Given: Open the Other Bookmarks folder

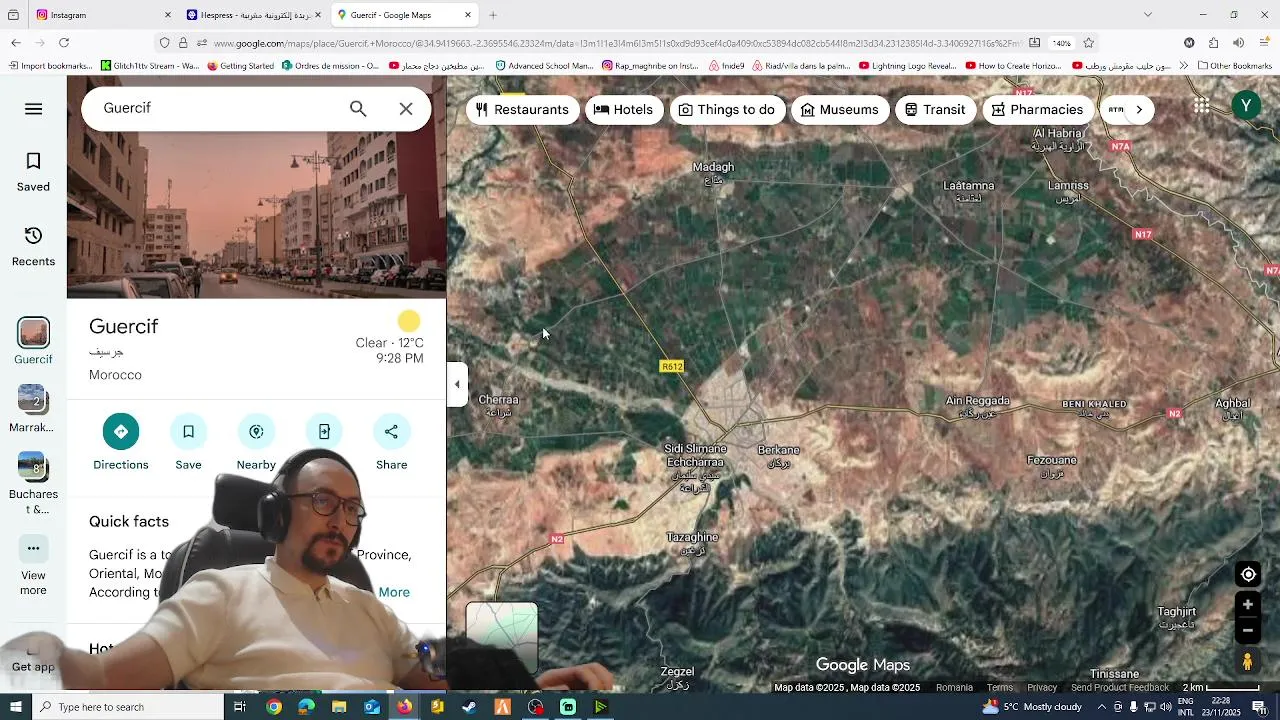Looking at the screenshot, I should point(1235,66).
